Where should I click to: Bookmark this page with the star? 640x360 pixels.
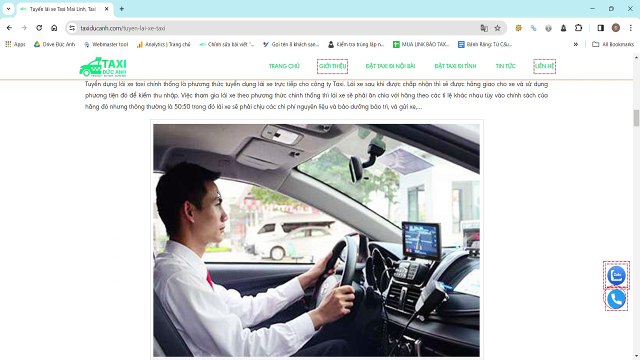pos(498,28)
